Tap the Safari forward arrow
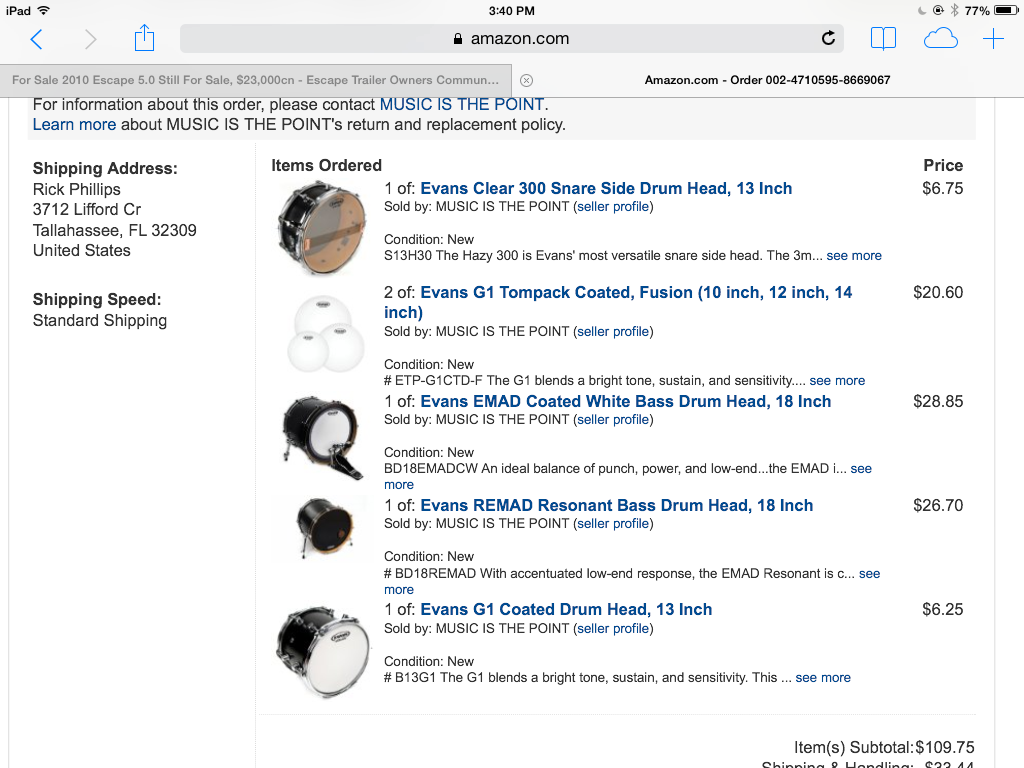 [90, 39]
